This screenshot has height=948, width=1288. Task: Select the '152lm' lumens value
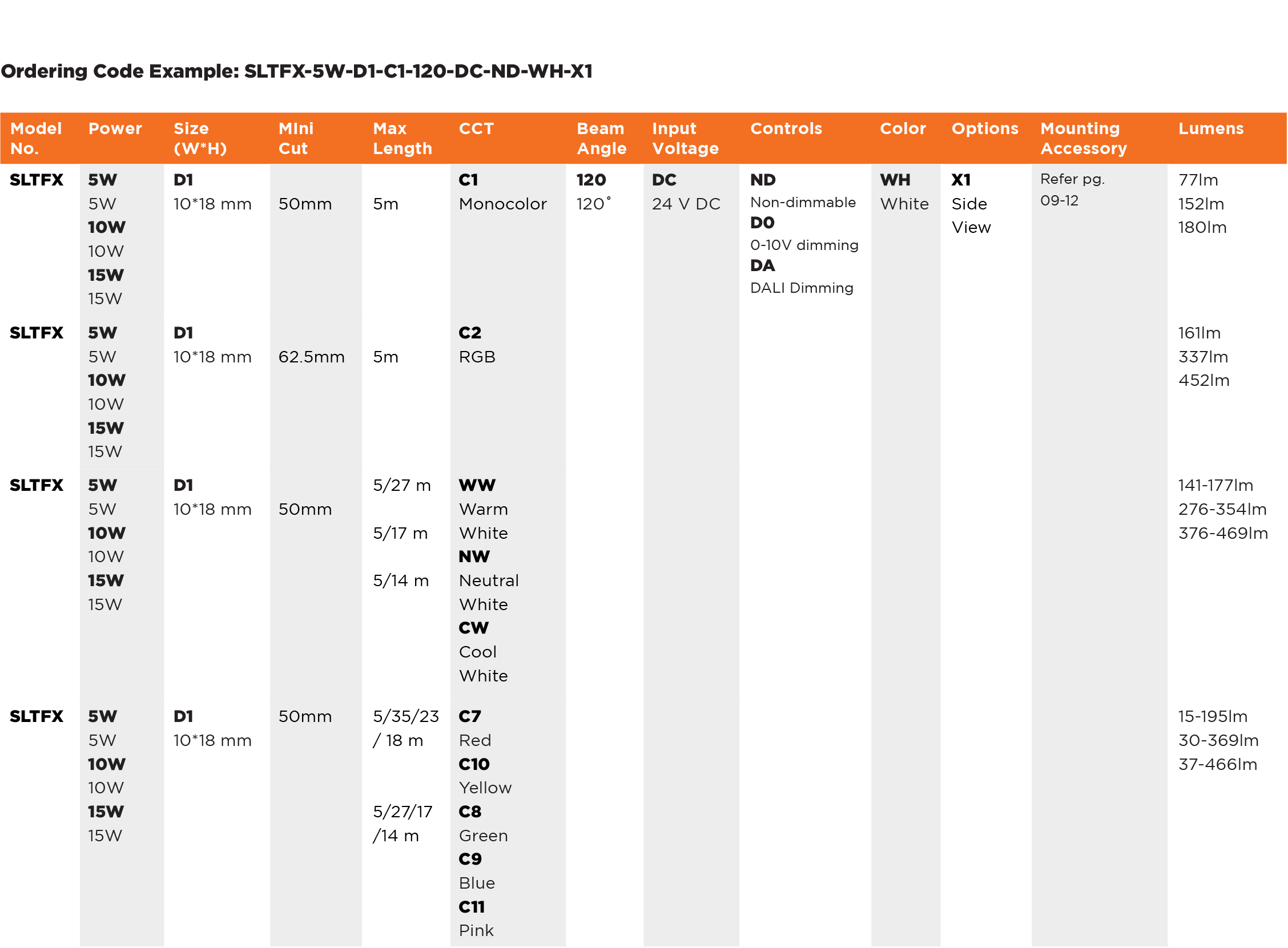pos(1201,204)
